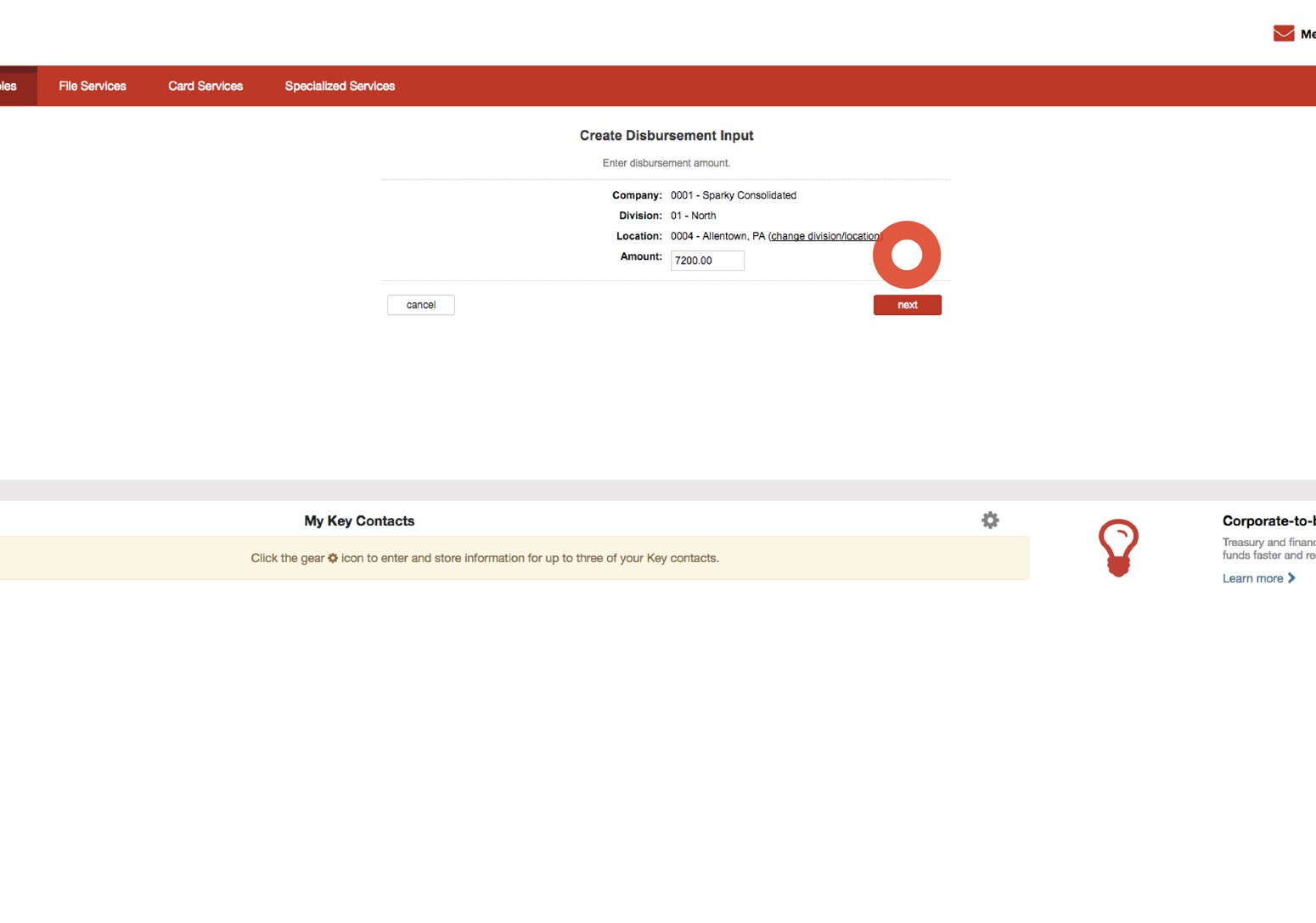Navigate to Specialized Services

click(x=340, y=85)
